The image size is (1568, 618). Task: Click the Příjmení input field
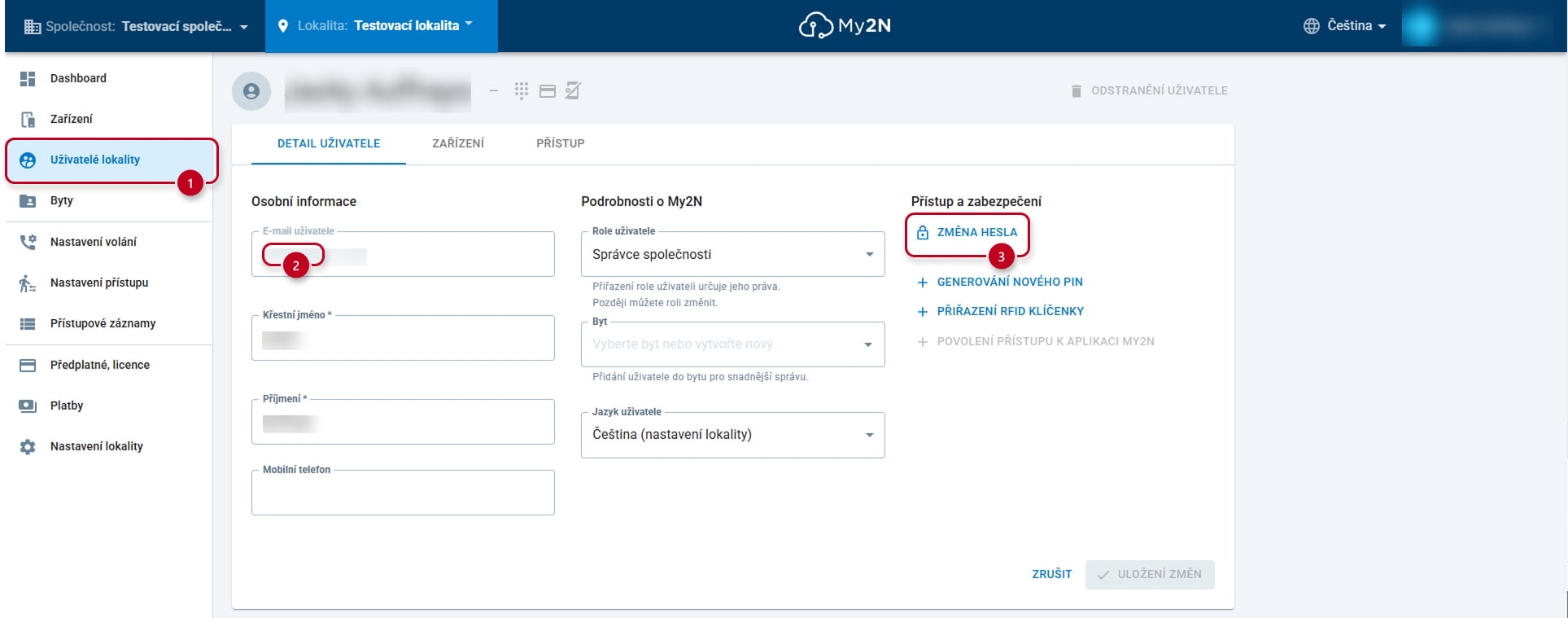403,422
